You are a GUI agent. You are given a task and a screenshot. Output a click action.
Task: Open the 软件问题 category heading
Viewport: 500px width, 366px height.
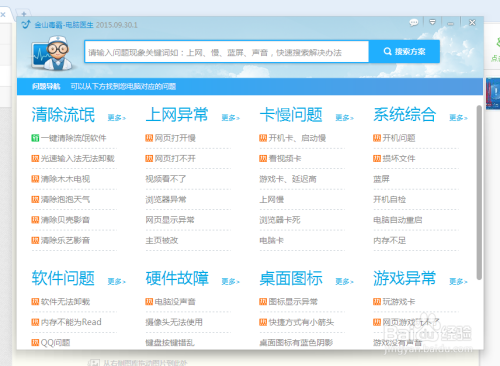point(63,278)
